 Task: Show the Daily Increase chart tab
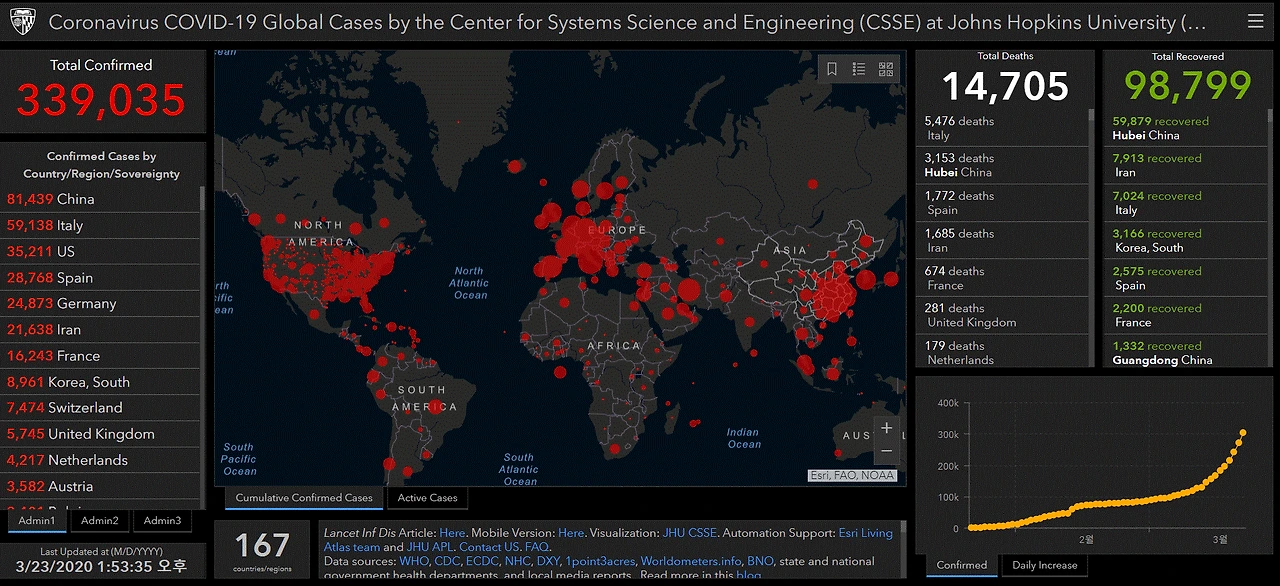(1045, 565)
